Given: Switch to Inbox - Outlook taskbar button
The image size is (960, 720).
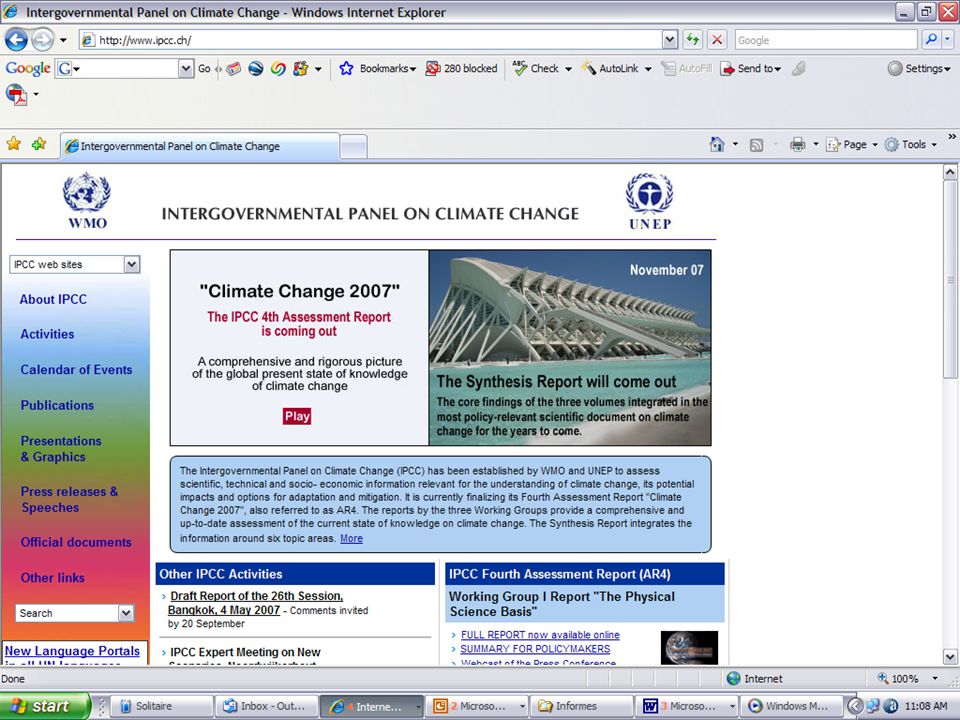Looking at the screenshot, I should pyautogui.click(x=266, y=707).
